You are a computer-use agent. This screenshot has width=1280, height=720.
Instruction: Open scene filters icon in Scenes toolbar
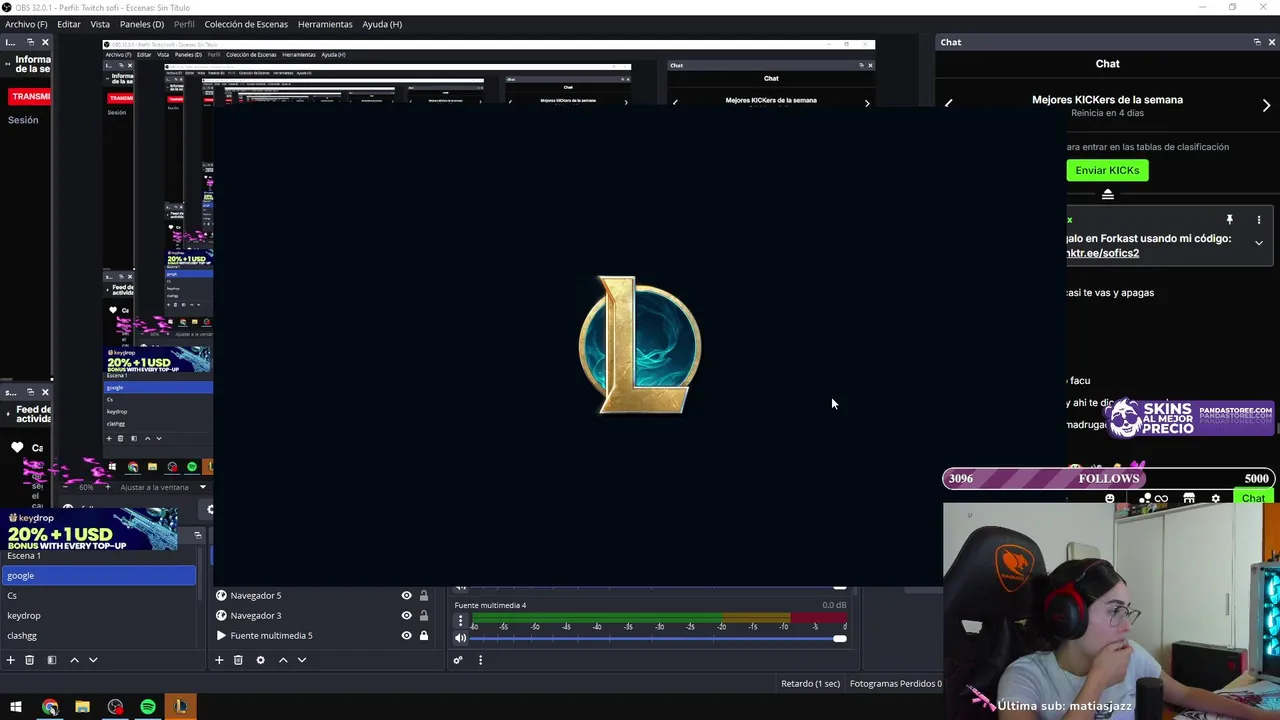tap(51, 660)
